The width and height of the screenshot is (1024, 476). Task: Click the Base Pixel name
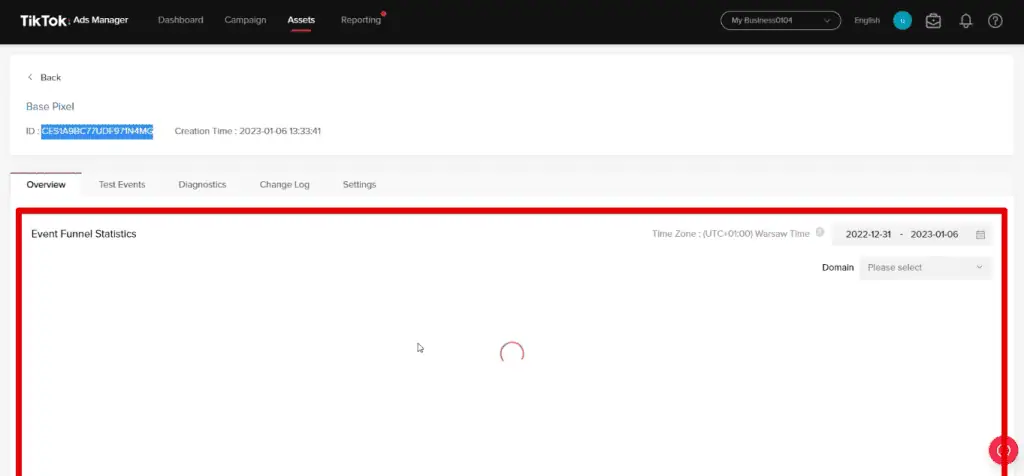tap(50, 106)
